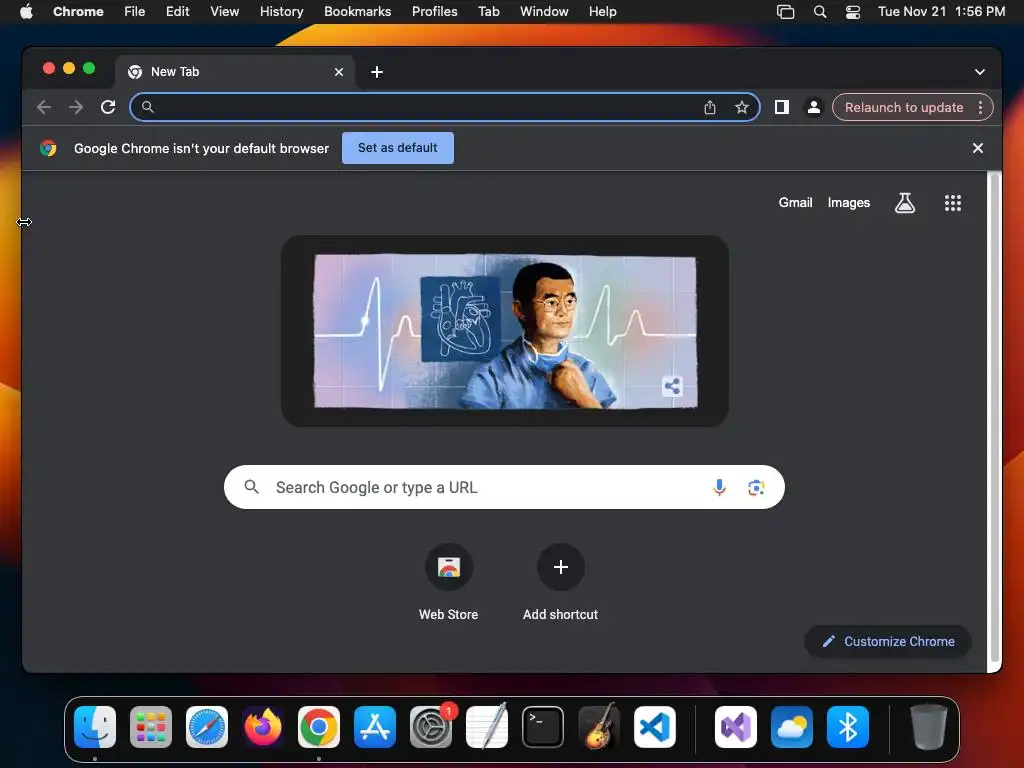Click the Google Doodle image
Image resolution: width=1024 pixels, height=768 pixels.
(505, 331)
